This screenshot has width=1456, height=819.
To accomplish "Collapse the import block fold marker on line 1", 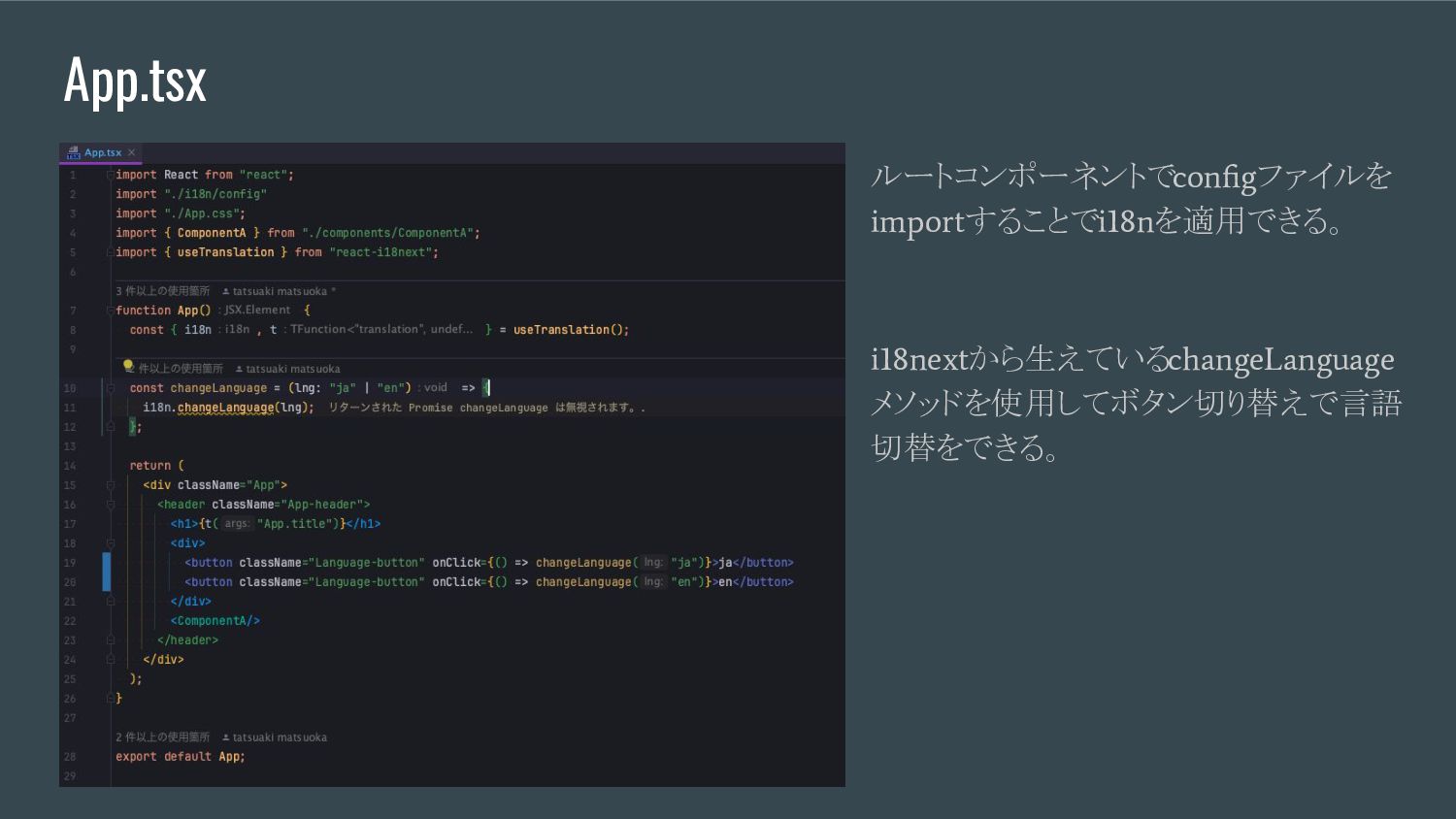I will (111, 175).
